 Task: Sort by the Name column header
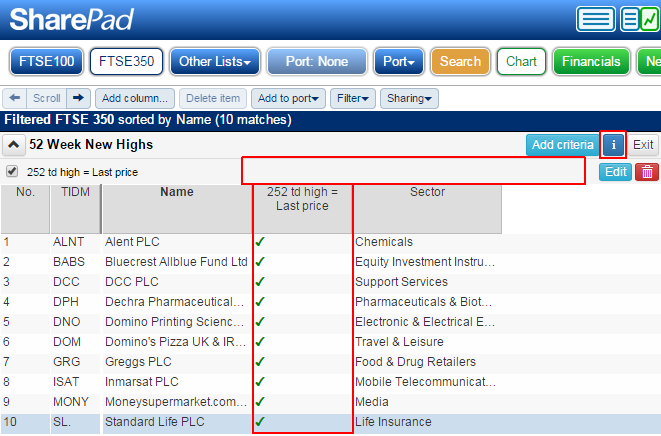[177, 209]
